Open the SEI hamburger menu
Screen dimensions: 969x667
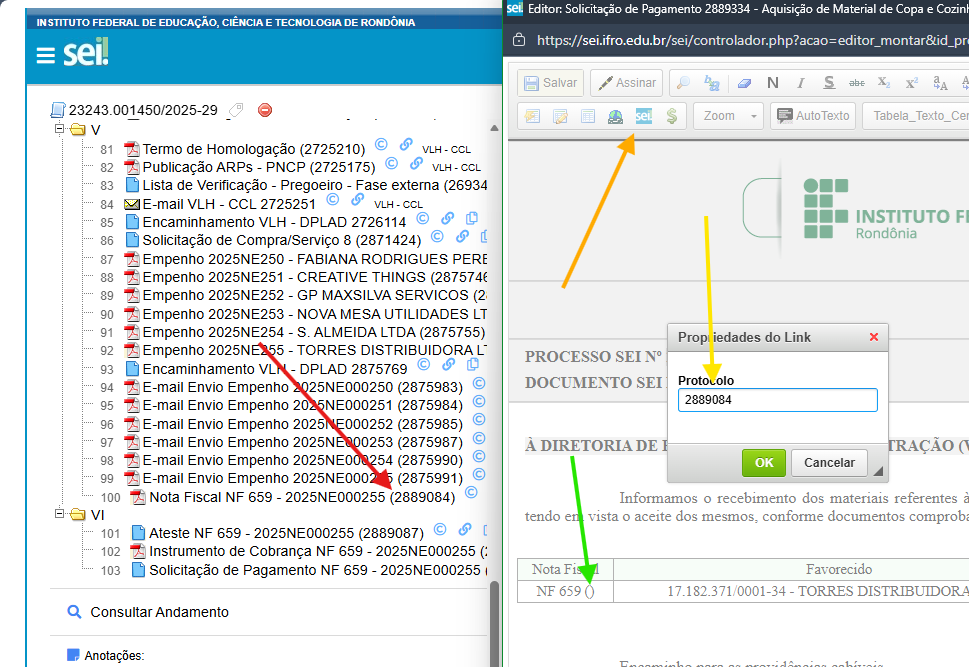pyautogui.click(x=45, y=54)
